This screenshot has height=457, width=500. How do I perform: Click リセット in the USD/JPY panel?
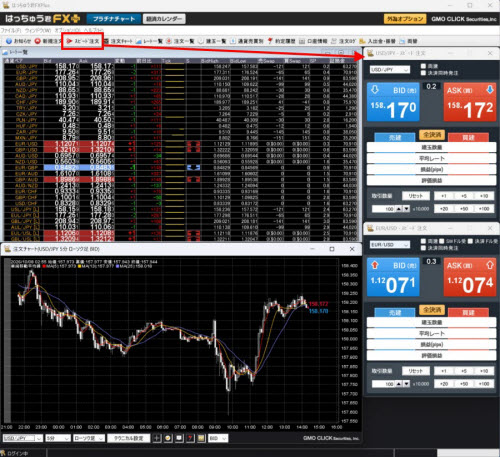(415, 196)
